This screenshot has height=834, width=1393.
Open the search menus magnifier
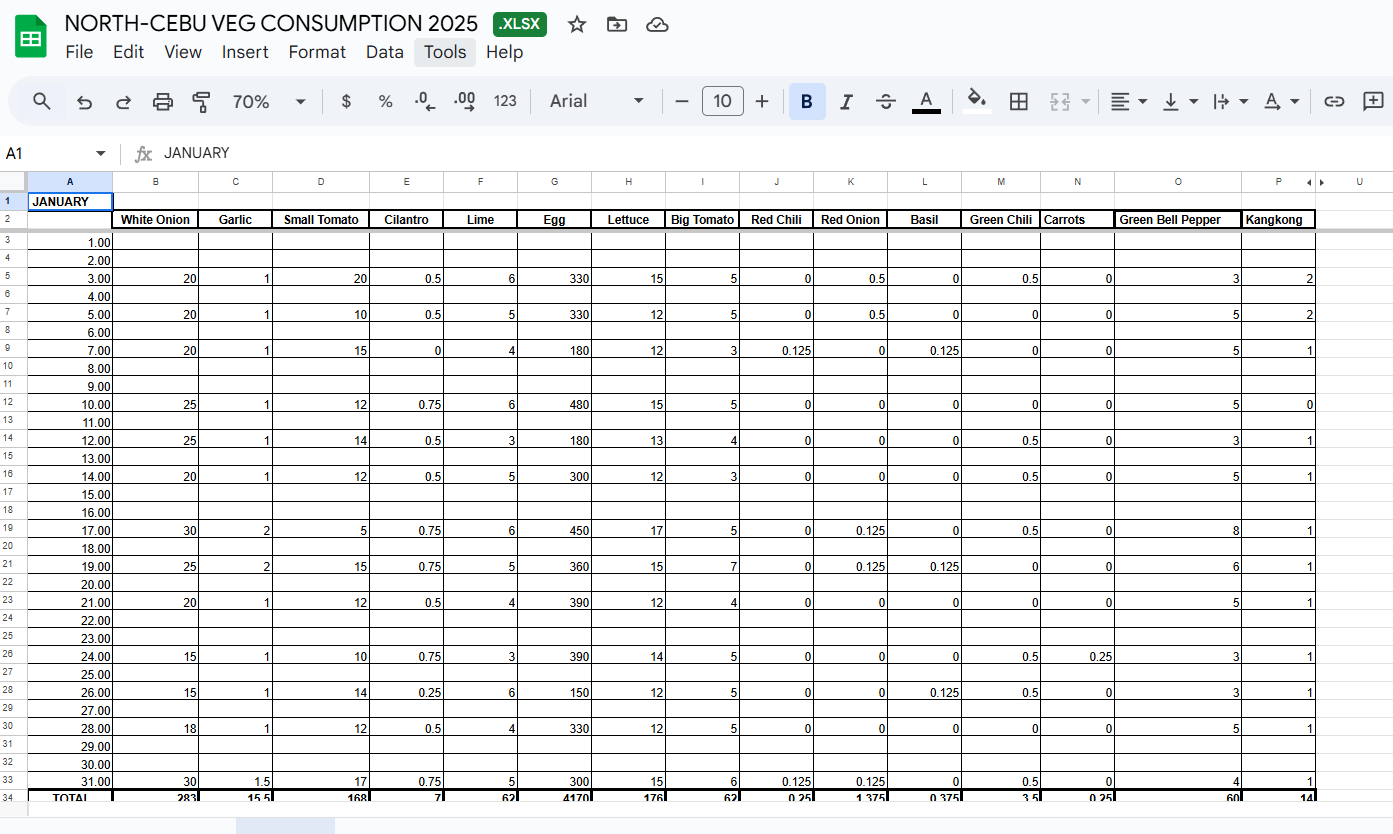click(x=42, y=101)
